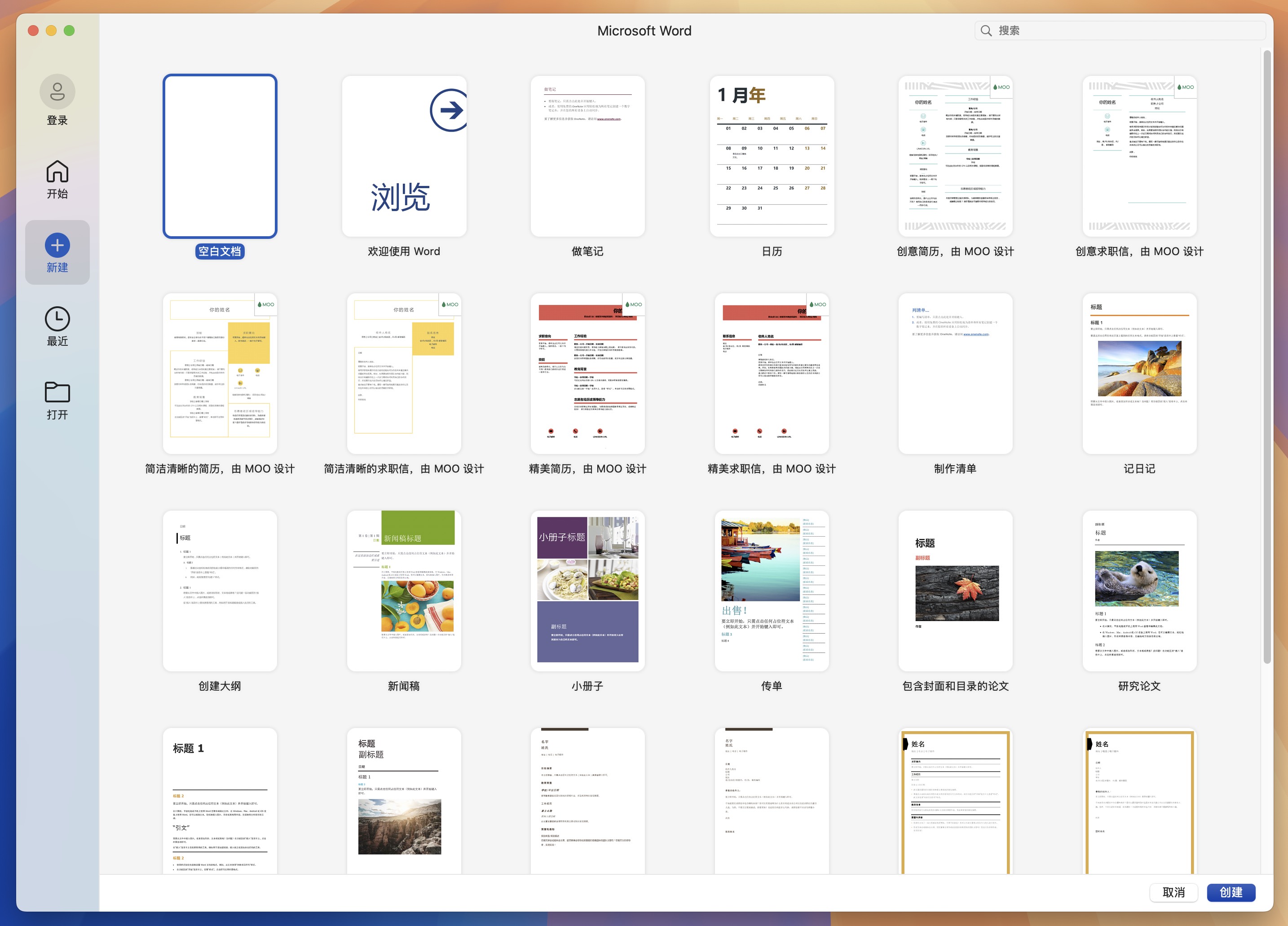Pick the 制作清单 template
The image size is (1288, 926).
pyautogui.click(x=955, y=373)
